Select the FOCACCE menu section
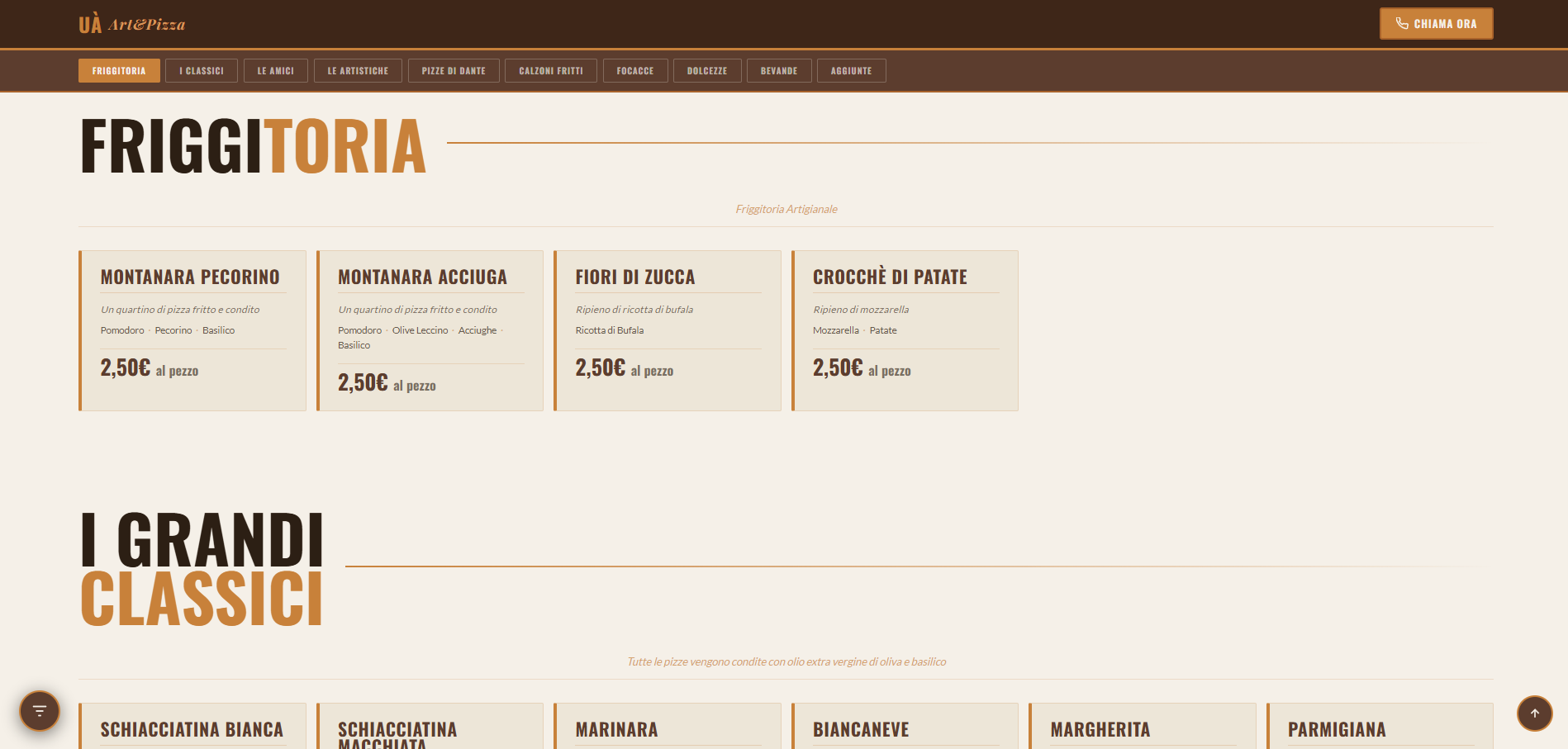The width and height of the screenshot is (1568, 749). (635, 70)
